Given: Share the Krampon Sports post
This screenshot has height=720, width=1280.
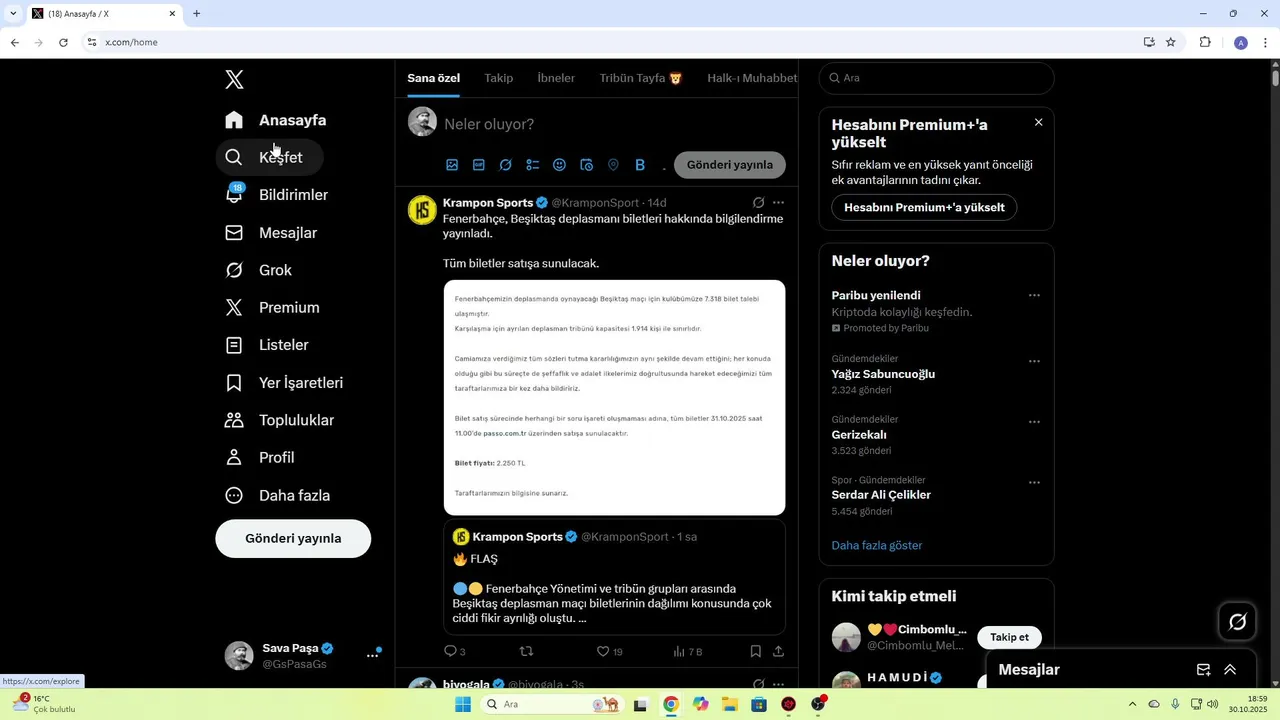Looking at the screenshot, I should pos(778,651).
